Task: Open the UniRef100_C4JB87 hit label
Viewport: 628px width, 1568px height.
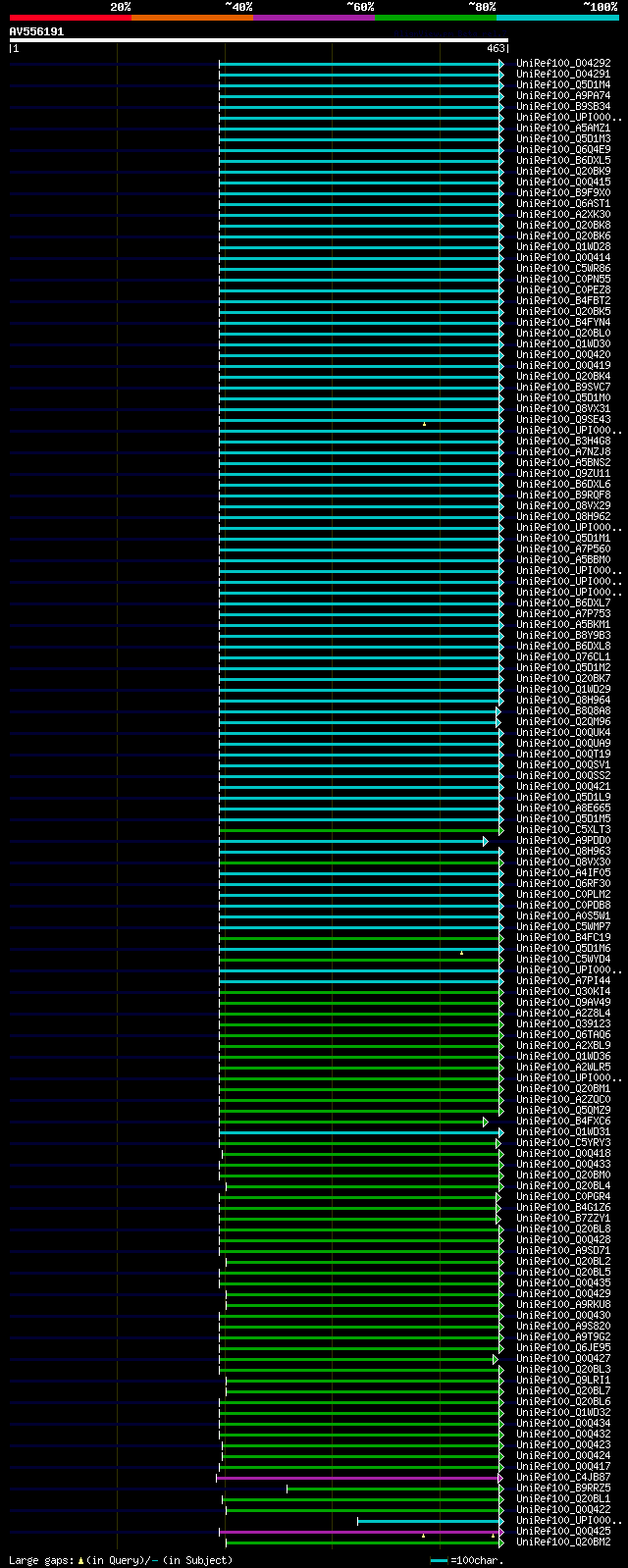Action: [563, 1478]
